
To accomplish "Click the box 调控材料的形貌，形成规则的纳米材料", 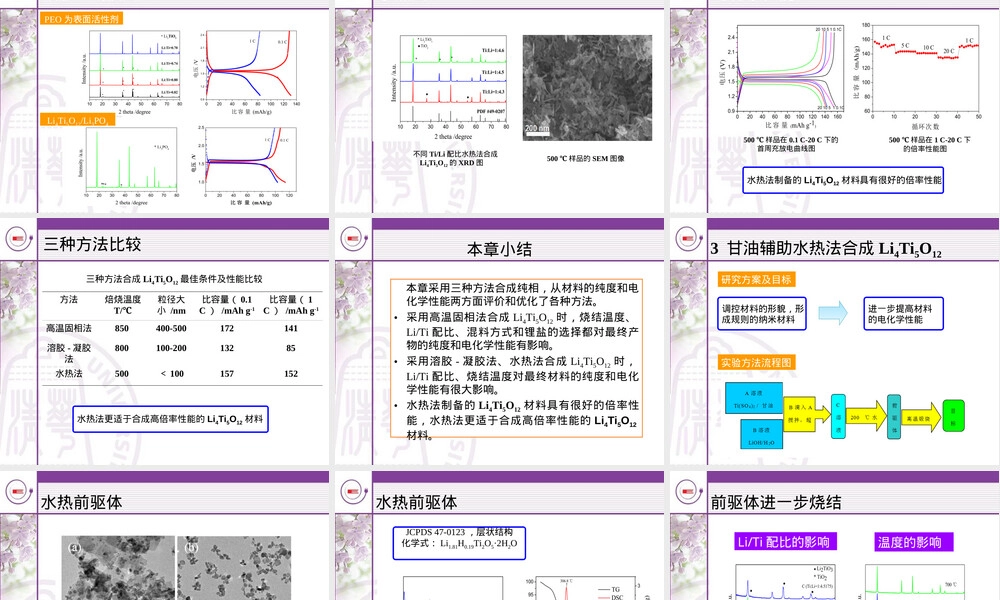I will (x=762, y=314).
